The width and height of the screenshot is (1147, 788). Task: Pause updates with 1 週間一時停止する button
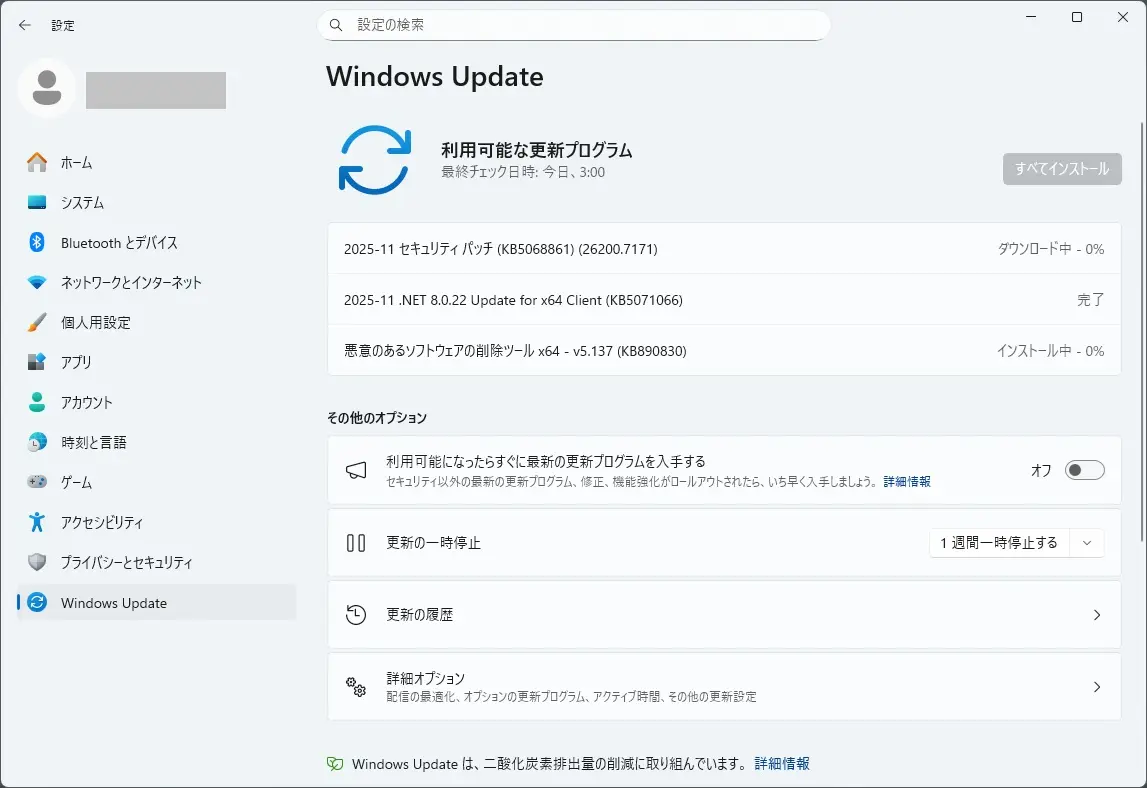point(999,543)
